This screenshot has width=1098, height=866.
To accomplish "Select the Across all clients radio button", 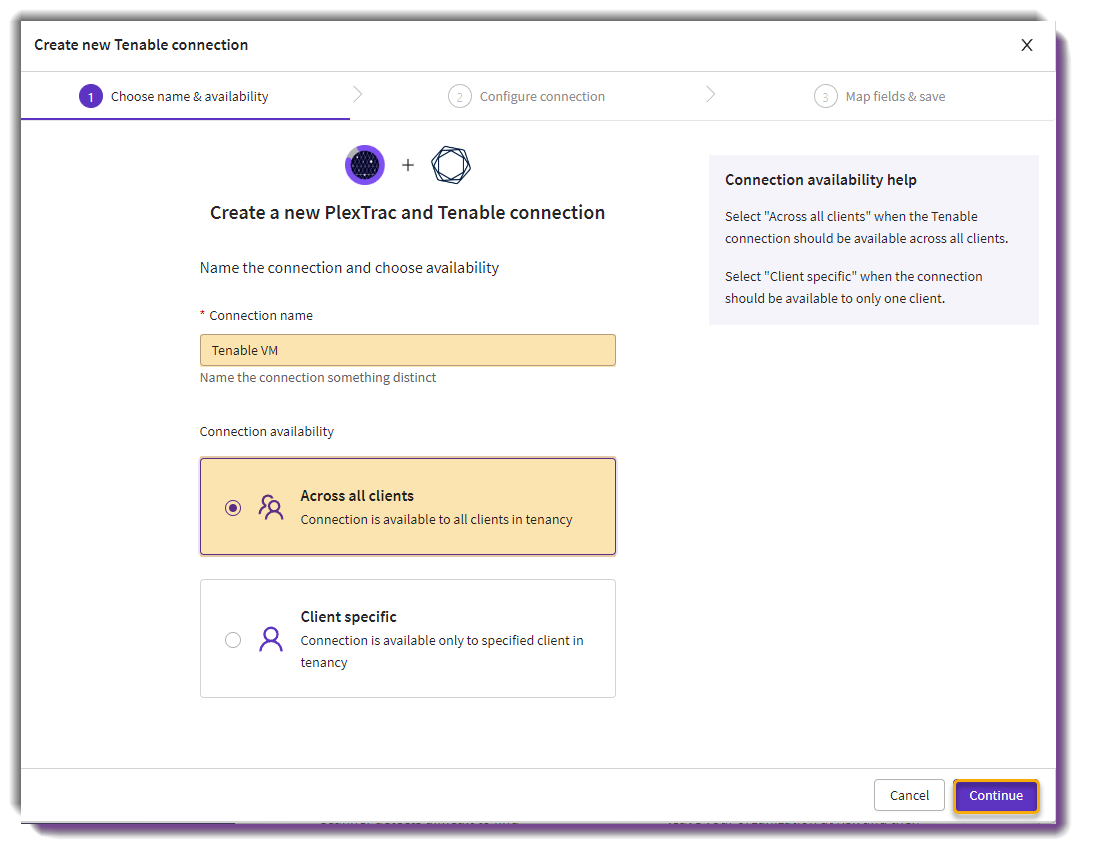I will [233, 508].
